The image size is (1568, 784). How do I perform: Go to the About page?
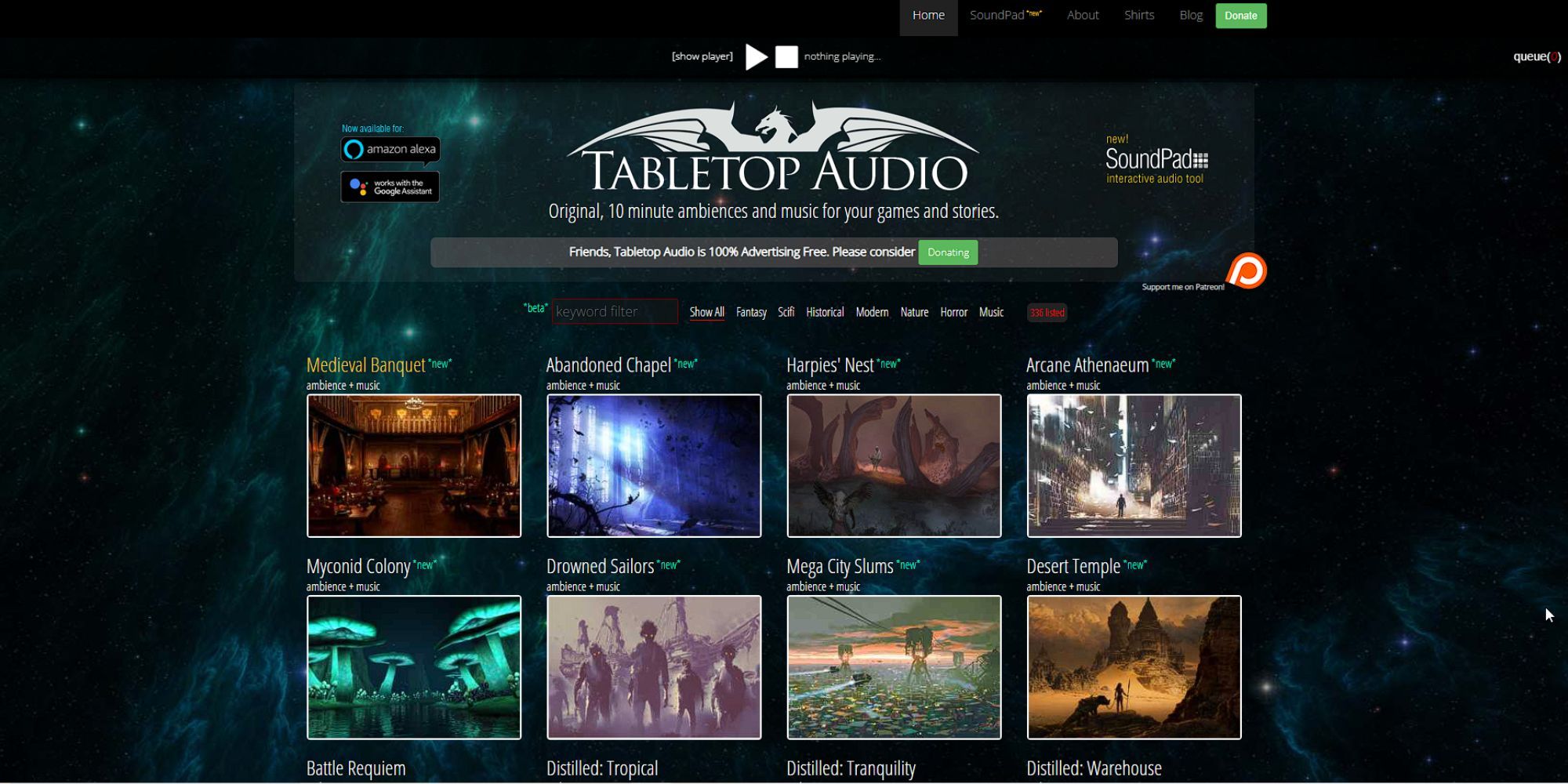pos(1083,16)
